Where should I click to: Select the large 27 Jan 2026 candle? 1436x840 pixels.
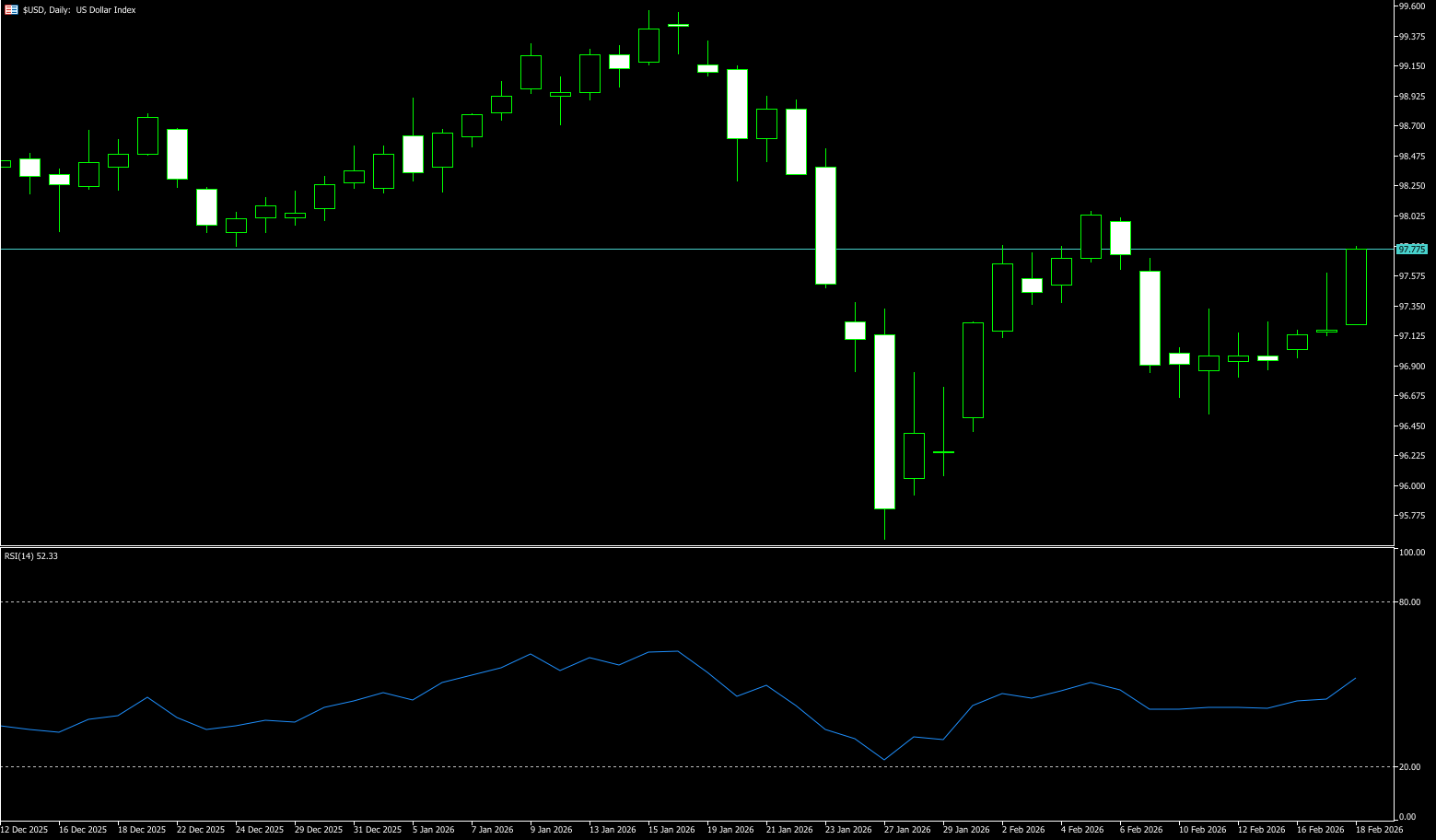pos(884,421)
